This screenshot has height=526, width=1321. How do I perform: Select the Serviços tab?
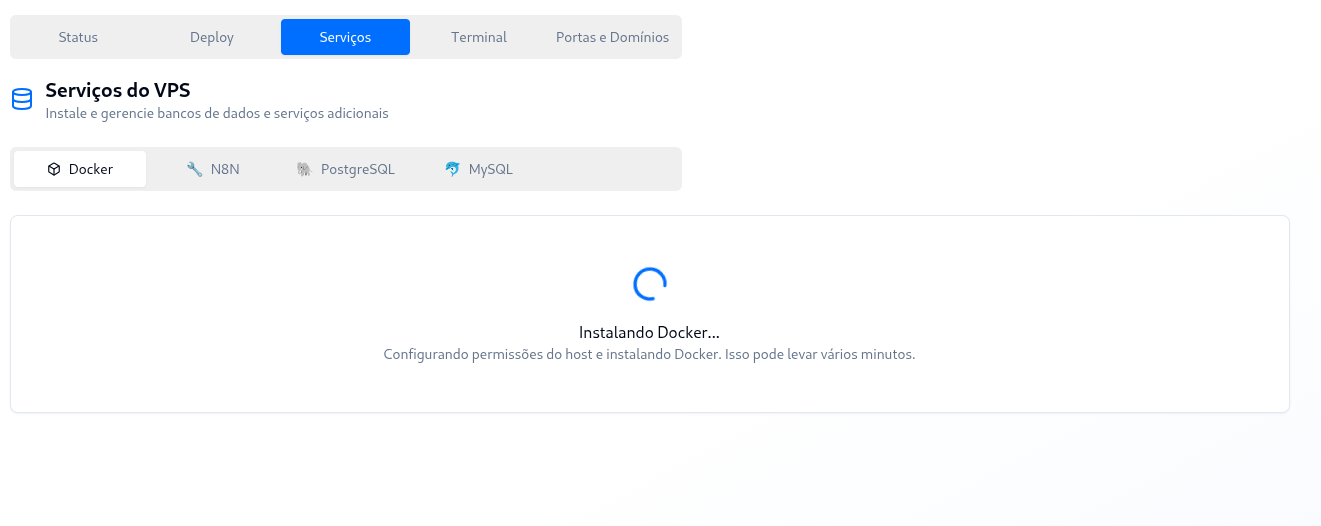coord(345,37)
